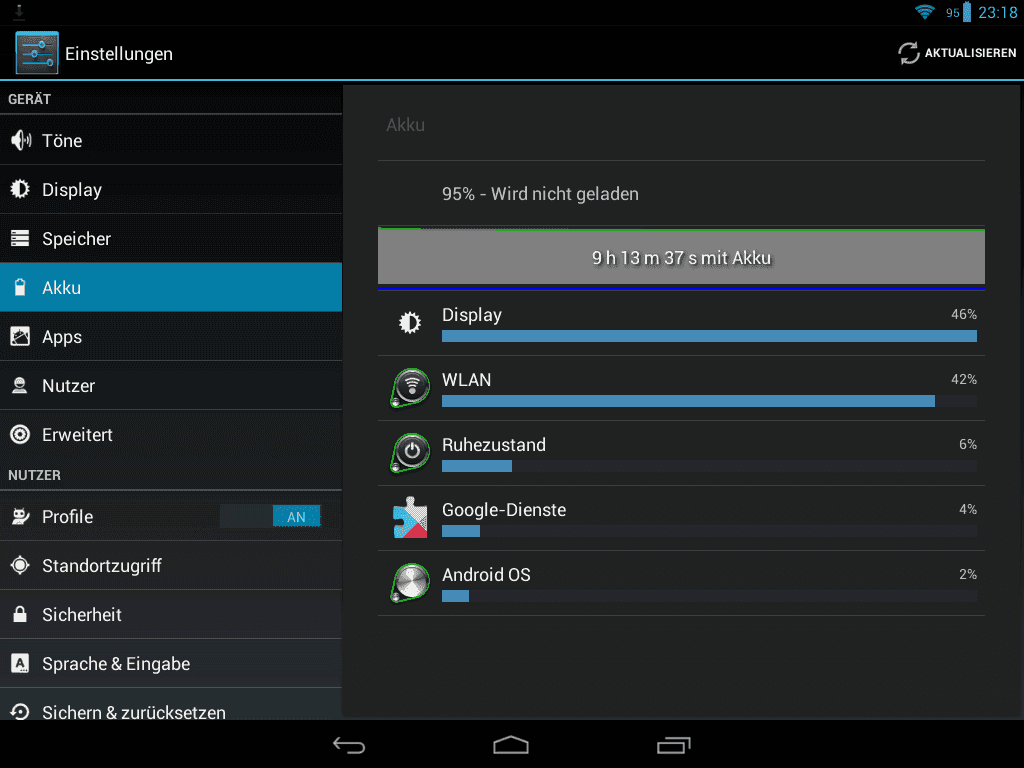Tap the Töne speaker icon

tap(20, 140)
